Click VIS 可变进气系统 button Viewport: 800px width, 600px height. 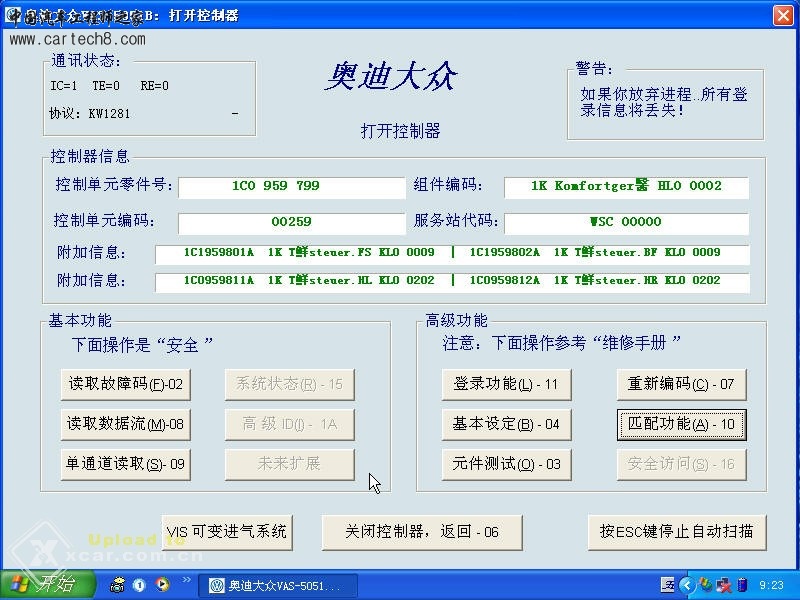(227, 532)
